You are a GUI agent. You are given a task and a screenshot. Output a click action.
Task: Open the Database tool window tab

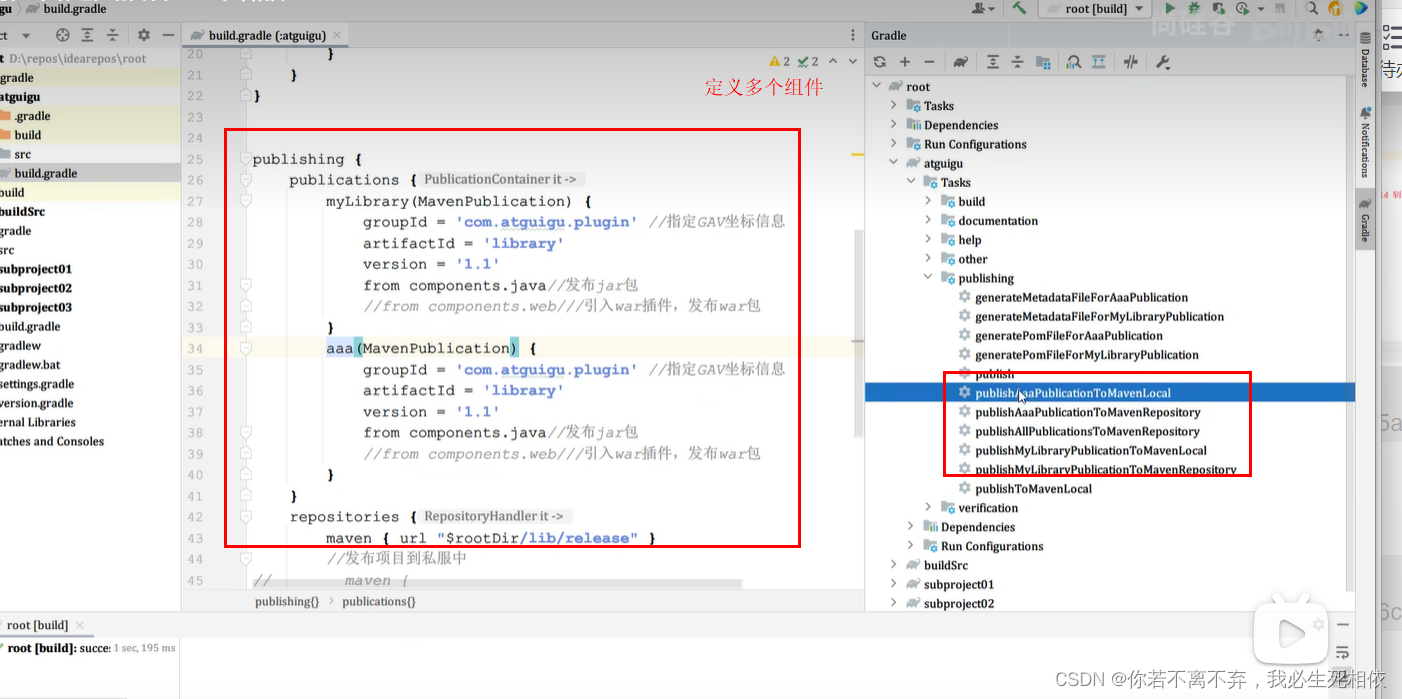1365,60
